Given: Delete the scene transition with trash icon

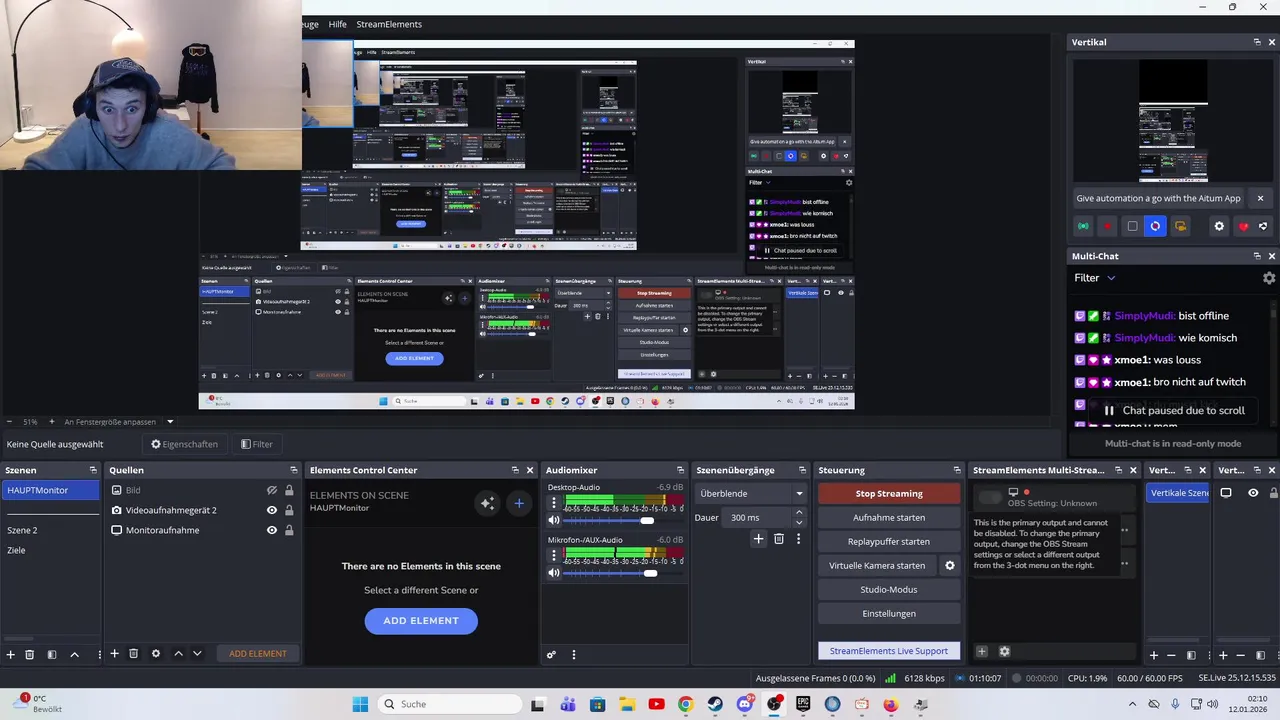Looking at the screenshot, I should click(x=779, y=539).
